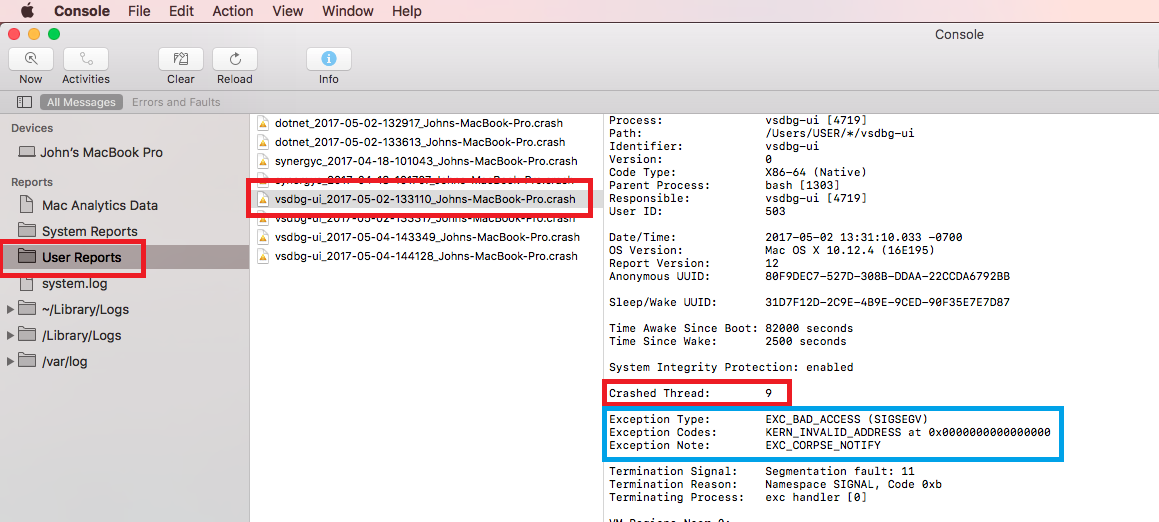Image resolution: width=1159 pixels, height=522 pixels.
Task: Click the KERN_INVALID_ADDRESS exception codes line
Action: coord(829,432)
